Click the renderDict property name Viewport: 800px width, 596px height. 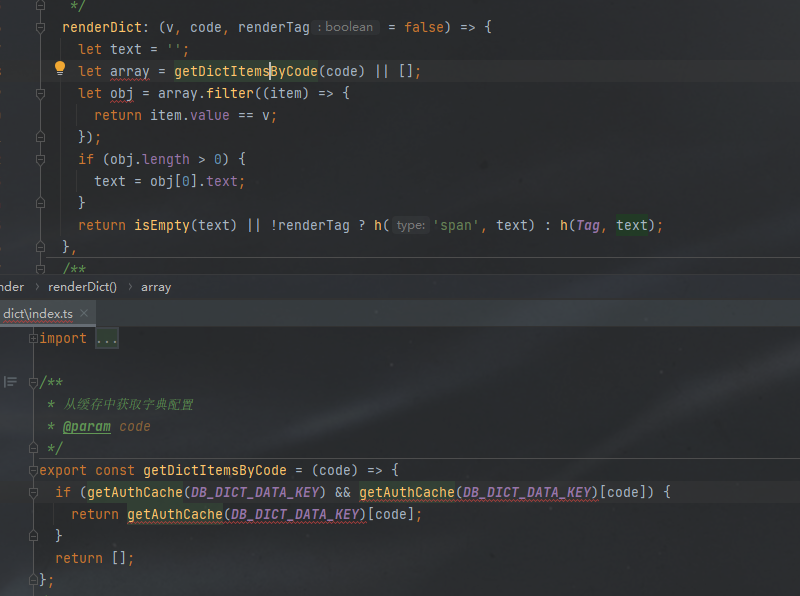coord(102,27)
